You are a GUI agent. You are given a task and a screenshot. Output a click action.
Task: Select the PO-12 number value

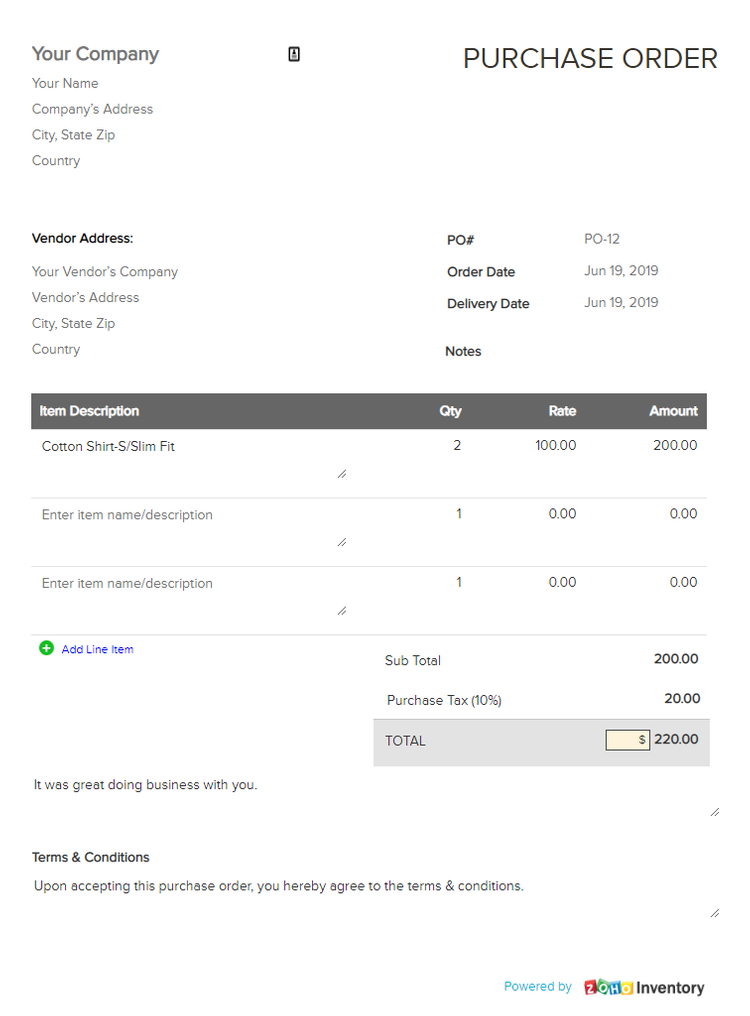coord(601,239)
